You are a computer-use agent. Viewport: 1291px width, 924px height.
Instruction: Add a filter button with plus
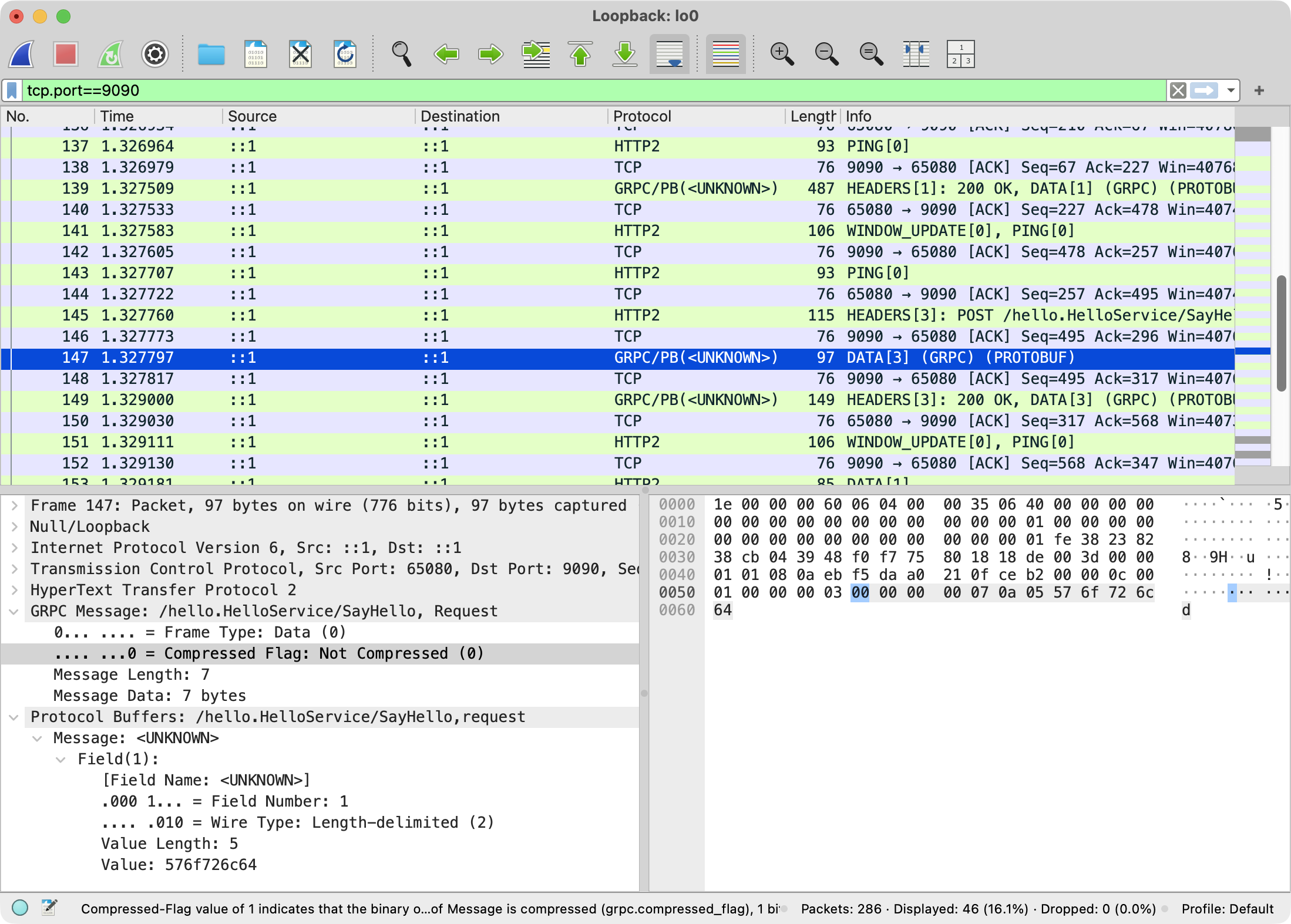[x=1259, y=90]
